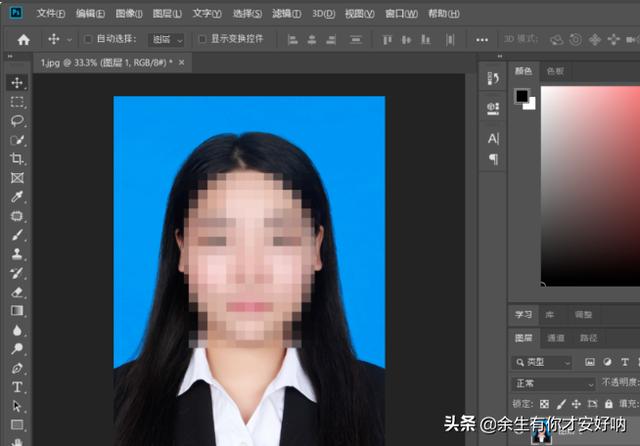Screen dimensions: 640x446
Task: Select the Horizontal Type tool
Action: (x=17, y=387)
